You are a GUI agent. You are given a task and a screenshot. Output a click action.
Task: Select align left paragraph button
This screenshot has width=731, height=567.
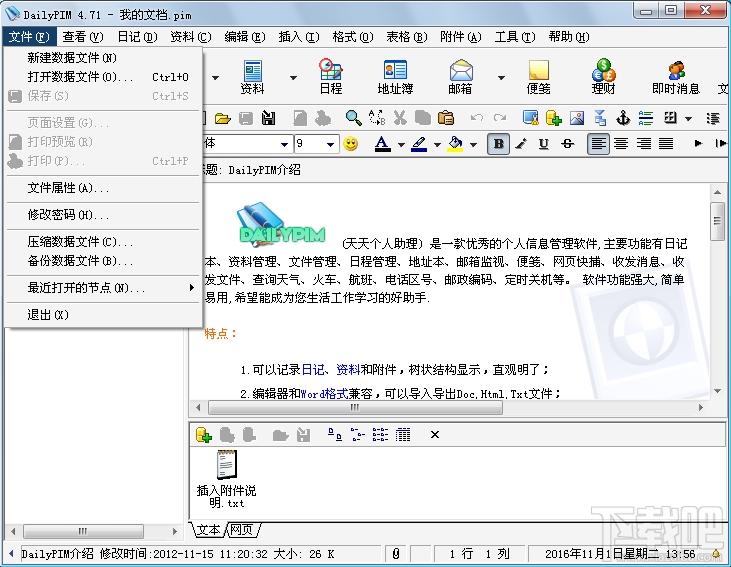tap(598, 144)
